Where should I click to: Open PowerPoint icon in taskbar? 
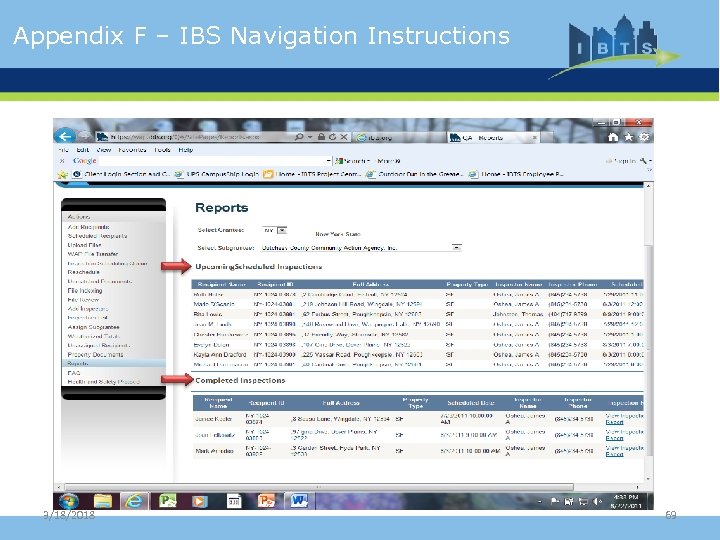click(x=266, y=501)
